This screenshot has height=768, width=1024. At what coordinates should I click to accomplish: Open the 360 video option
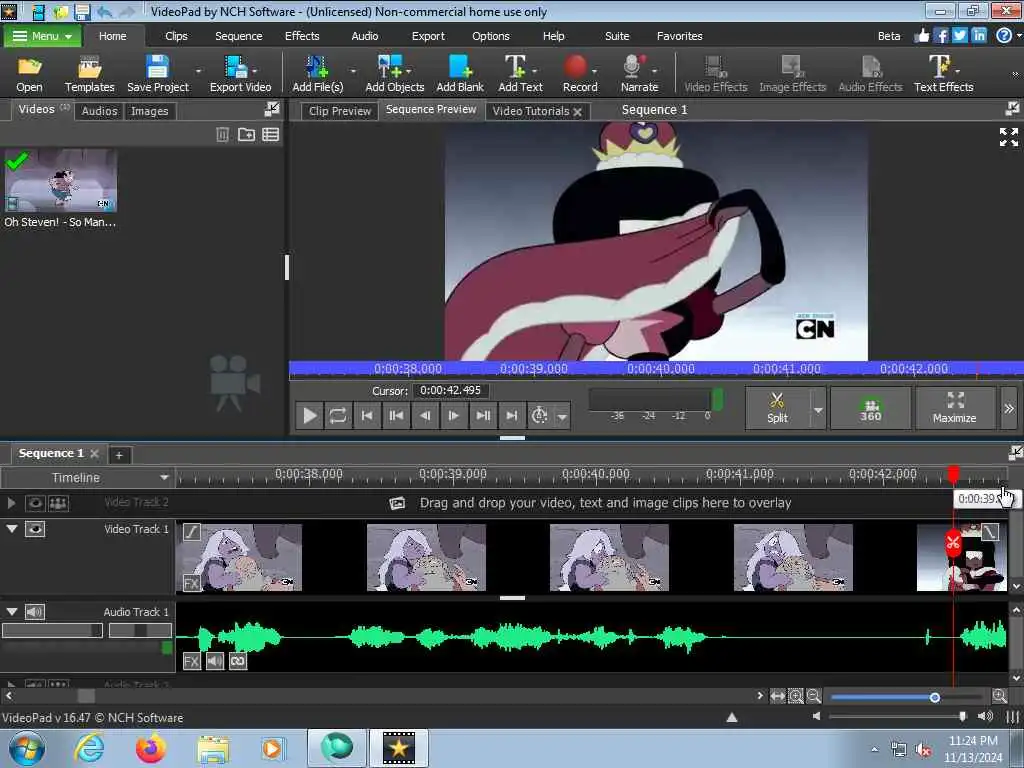click(870, 408)
